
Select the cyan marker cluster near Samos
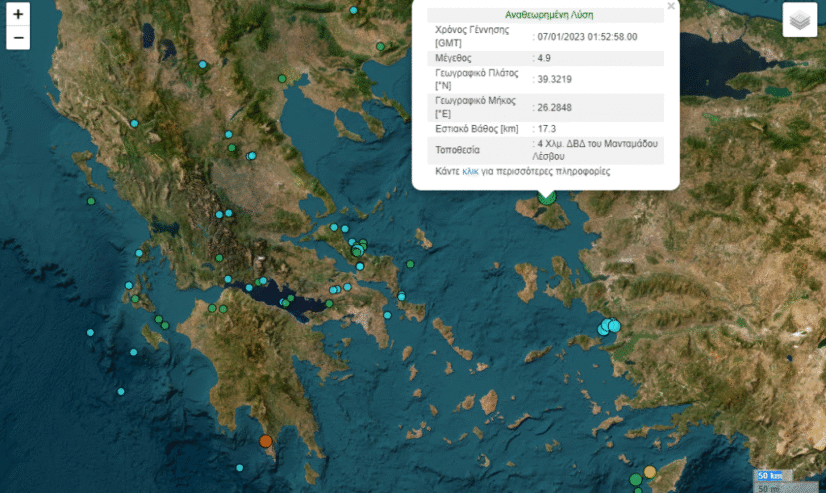click(x=609, y=327)
